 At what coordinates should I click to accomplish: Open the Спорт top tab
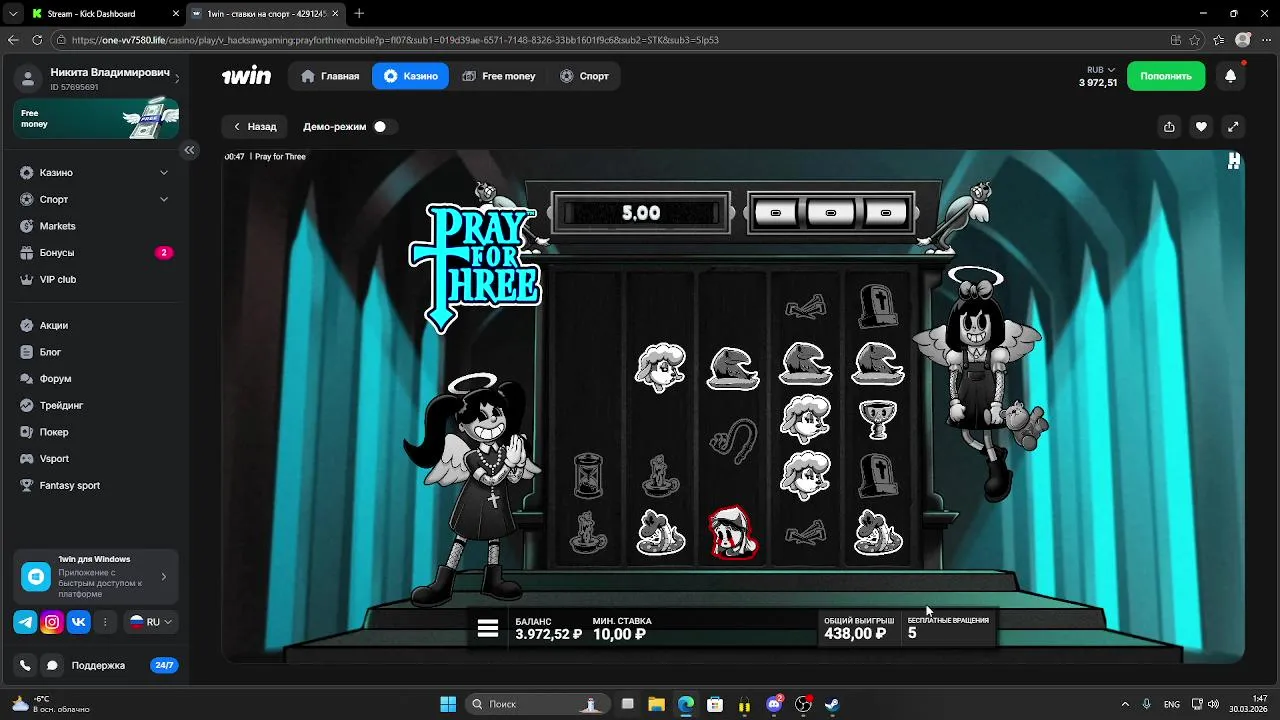click(584, 76)
